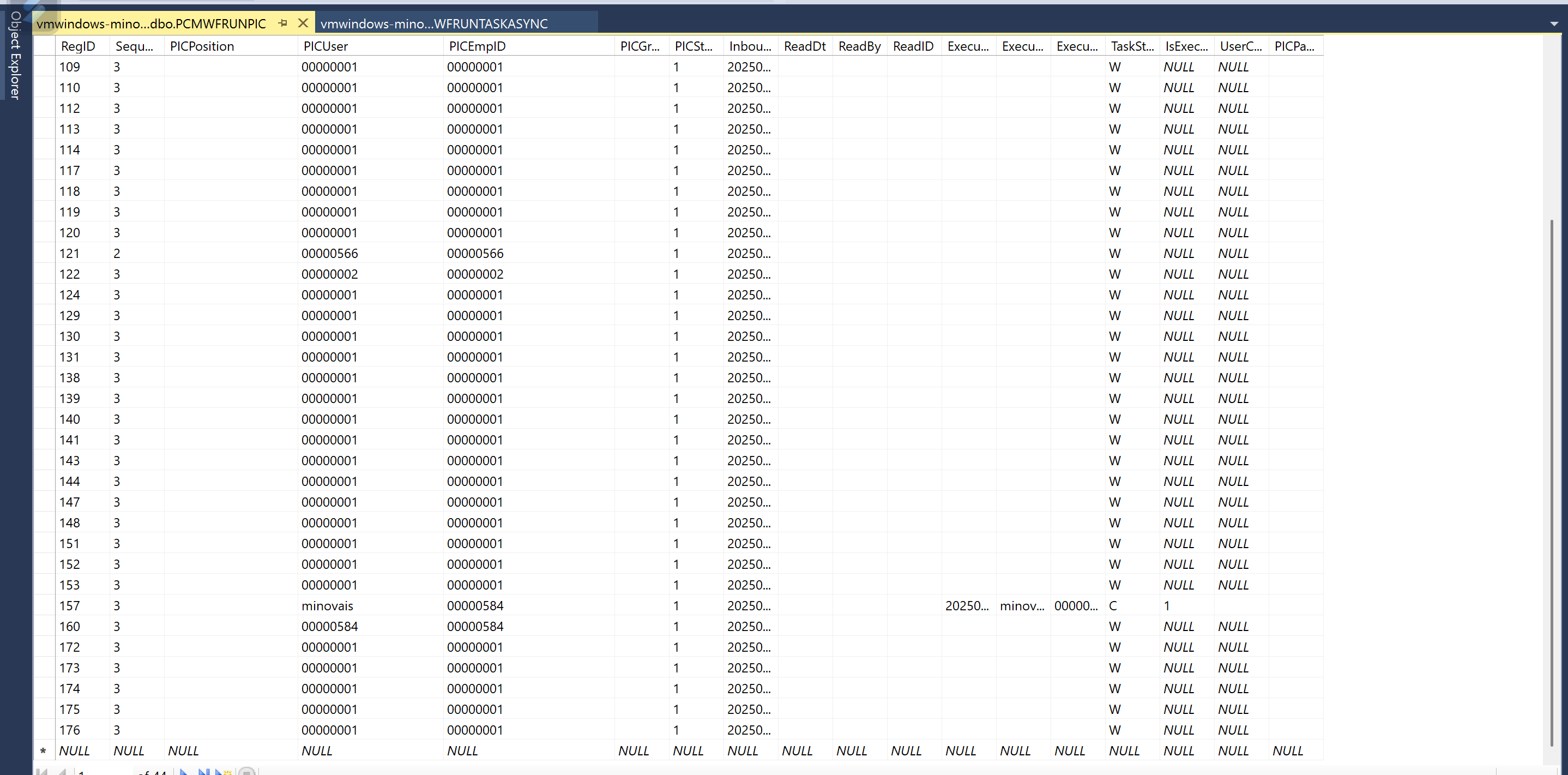
Task: Click the ReadID column header
Action: (x=914, y=46)
